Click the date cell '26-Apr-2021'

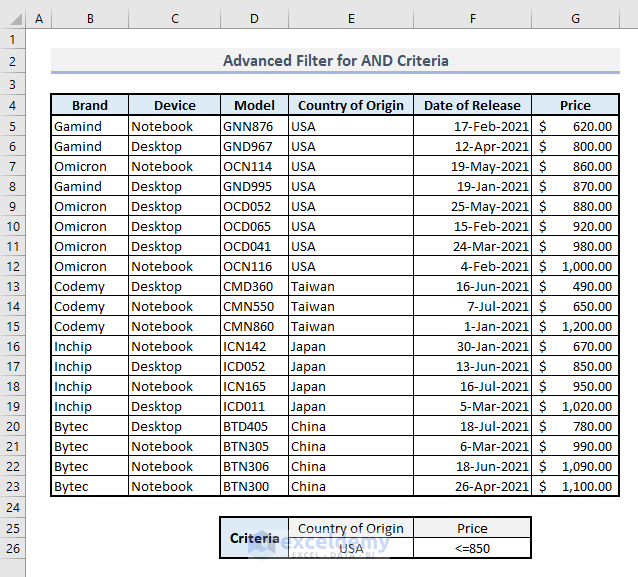coord(472,486)
